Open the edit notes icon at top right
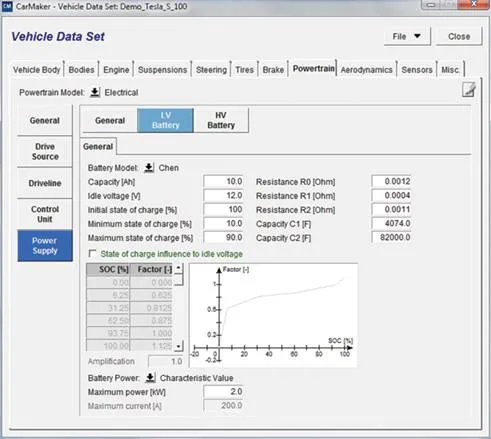The image size is (491, 439). (x=468, y=90)
